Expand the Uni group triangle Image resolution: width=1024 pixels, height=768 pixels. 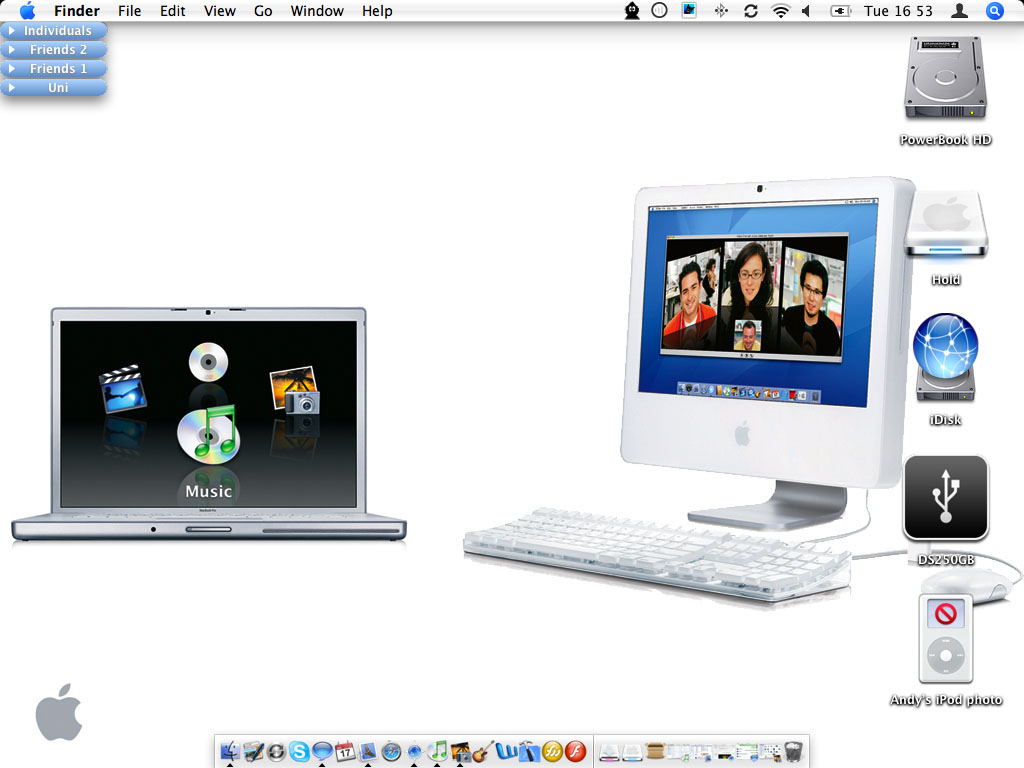pos(11,87)
